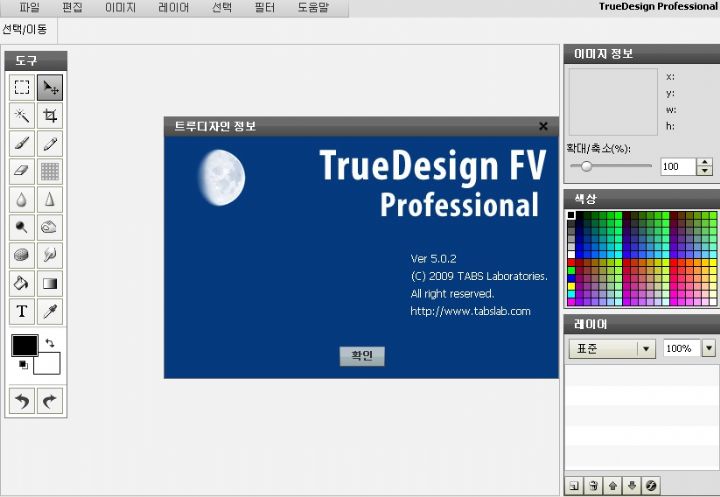Open the 필터 menu

[x=265, y=7]
